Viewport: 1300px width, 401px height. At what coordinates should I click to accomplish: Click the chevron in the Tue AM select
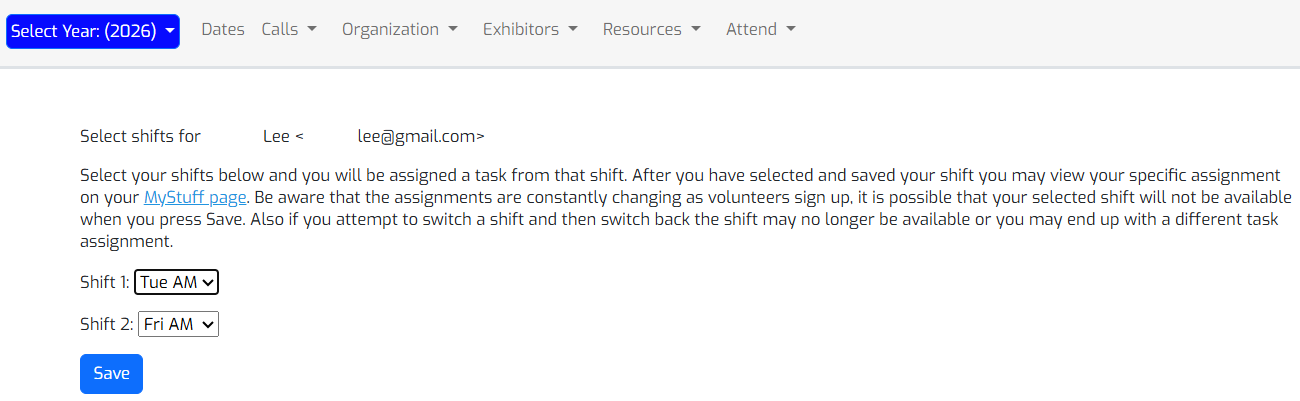tap(208, 283)
